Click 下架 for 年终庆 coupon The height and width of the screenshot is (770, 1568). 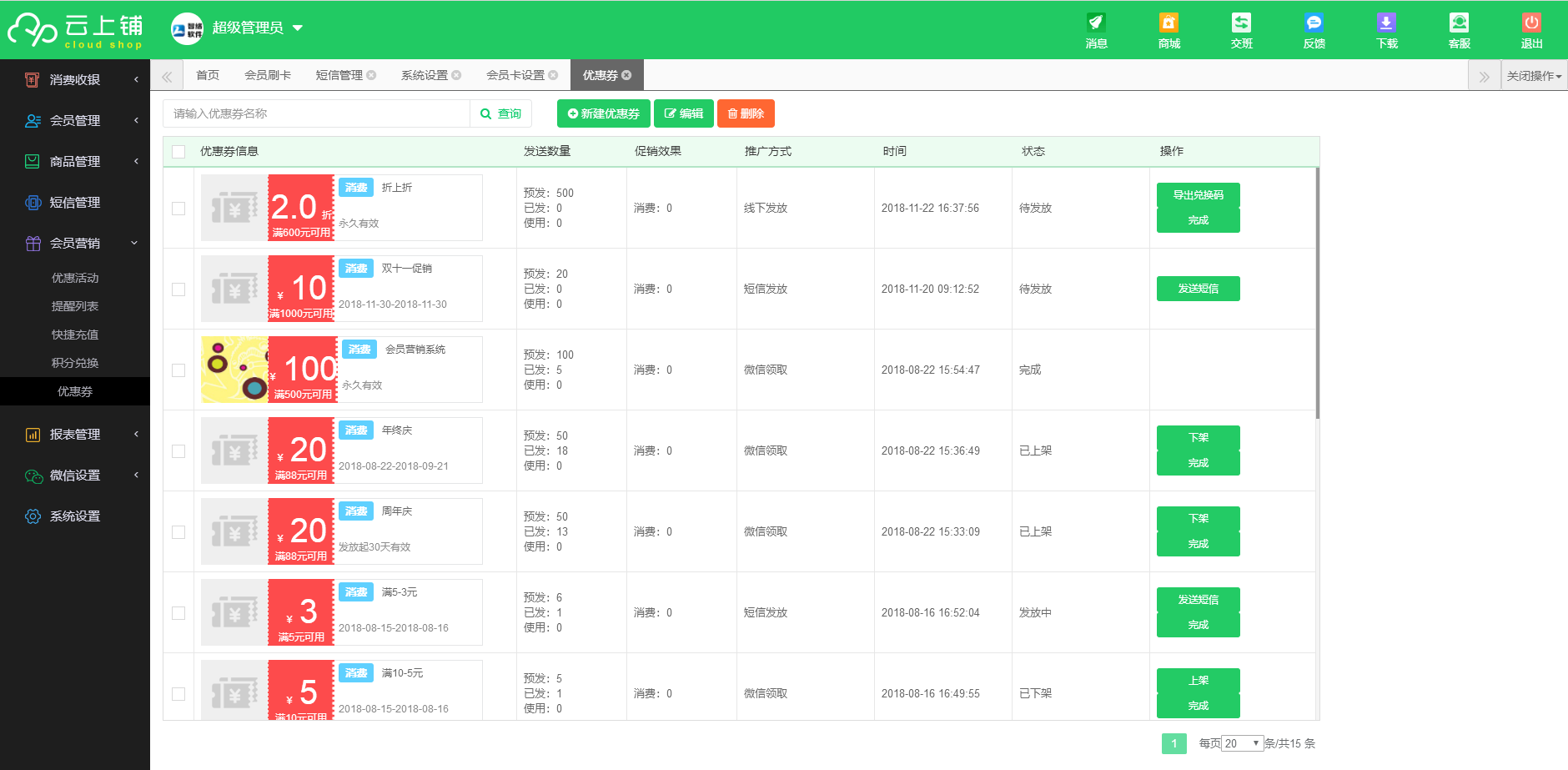[1199, 438]
